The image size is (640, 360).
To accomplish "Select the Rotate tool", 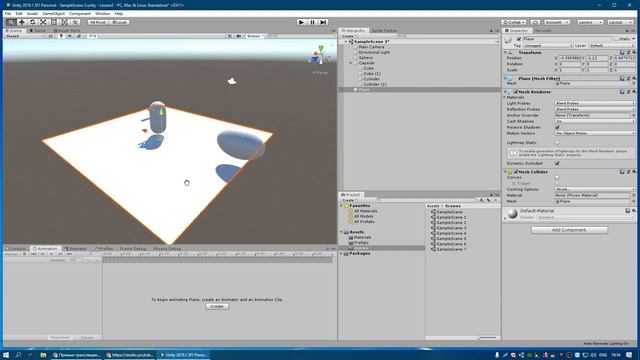I will (32, 22).
